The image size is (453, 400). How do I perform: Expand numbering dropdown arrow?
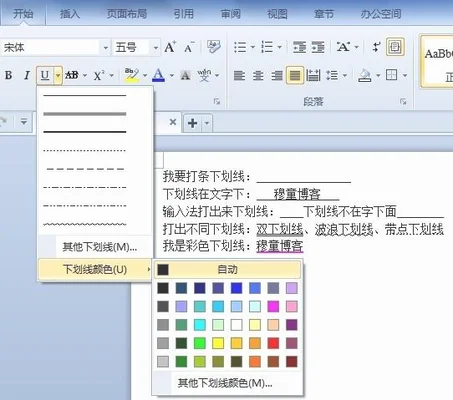tap(279, 47)
